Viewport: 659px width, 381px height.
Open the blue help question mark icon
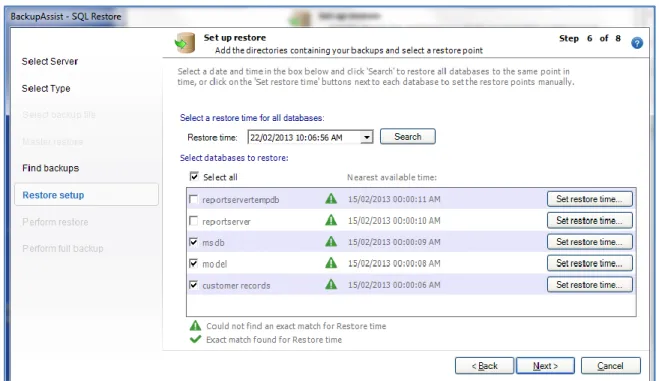point(637,43)
